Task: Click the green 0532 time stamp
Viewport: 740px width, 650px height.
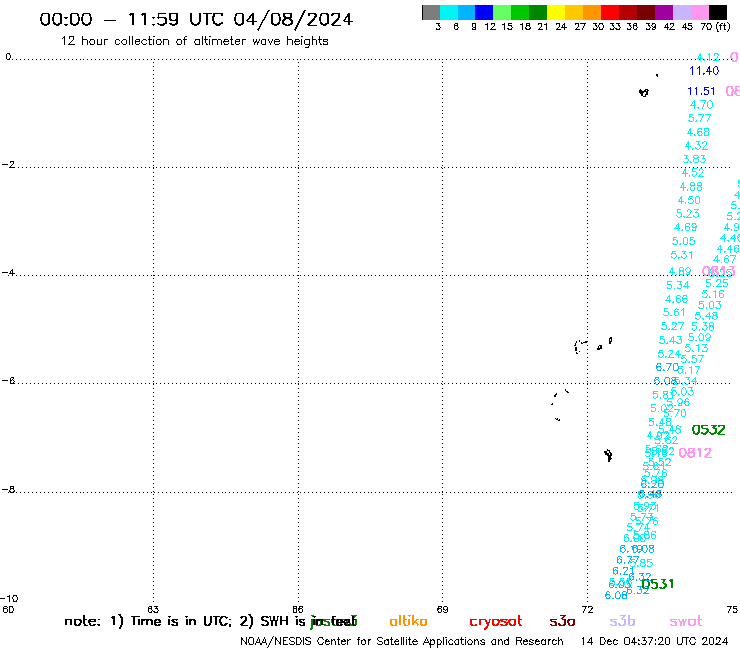Action: point(708,430)
